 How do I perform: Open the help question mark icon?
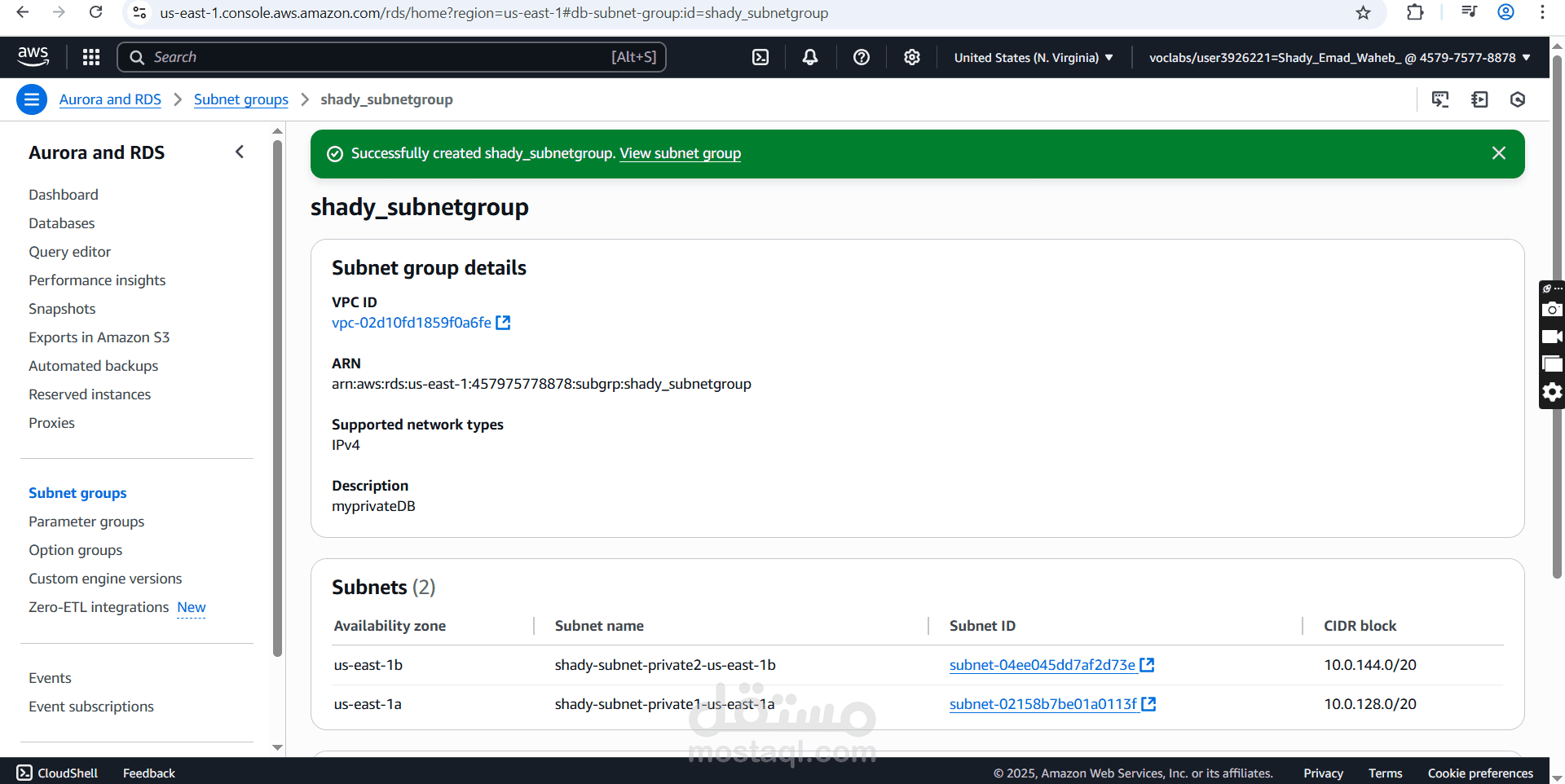tap(862, 57)
